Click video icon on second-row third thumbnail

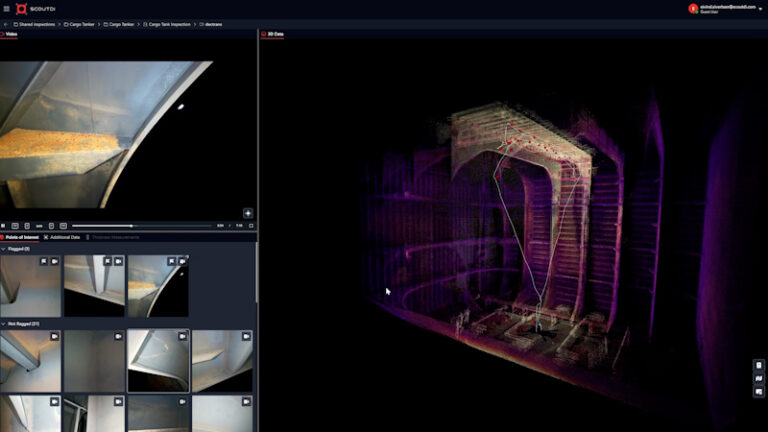coord(182,402)
